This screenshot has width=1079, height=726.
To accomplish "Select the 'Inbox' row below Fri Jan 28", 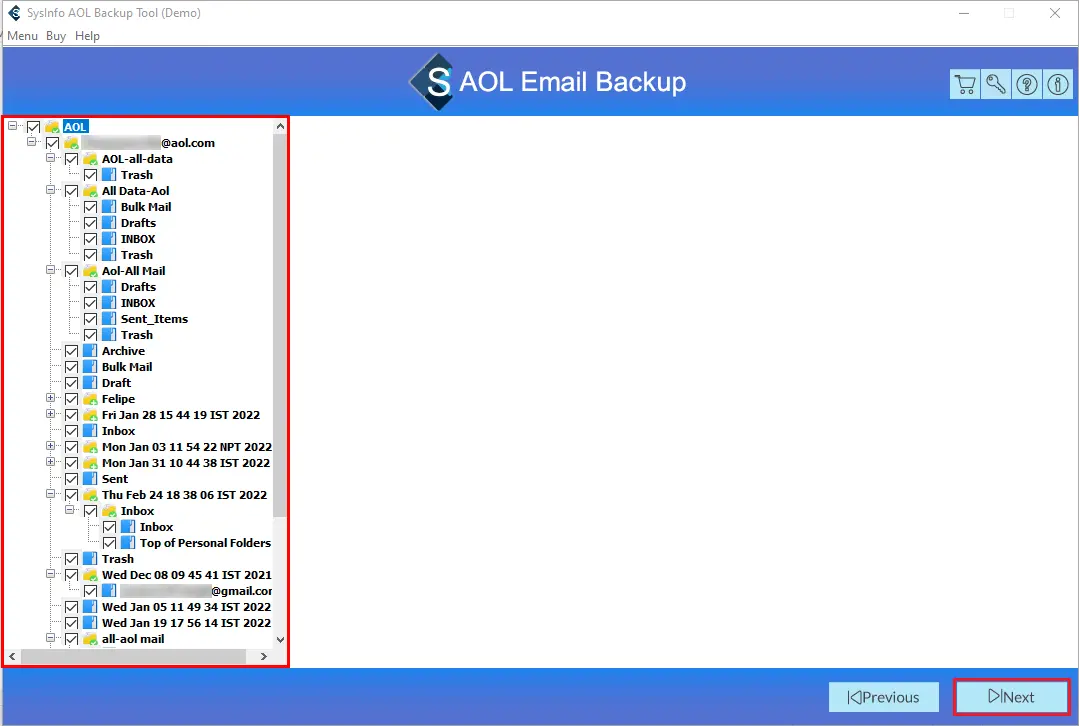I will click(x=118, y=431).
